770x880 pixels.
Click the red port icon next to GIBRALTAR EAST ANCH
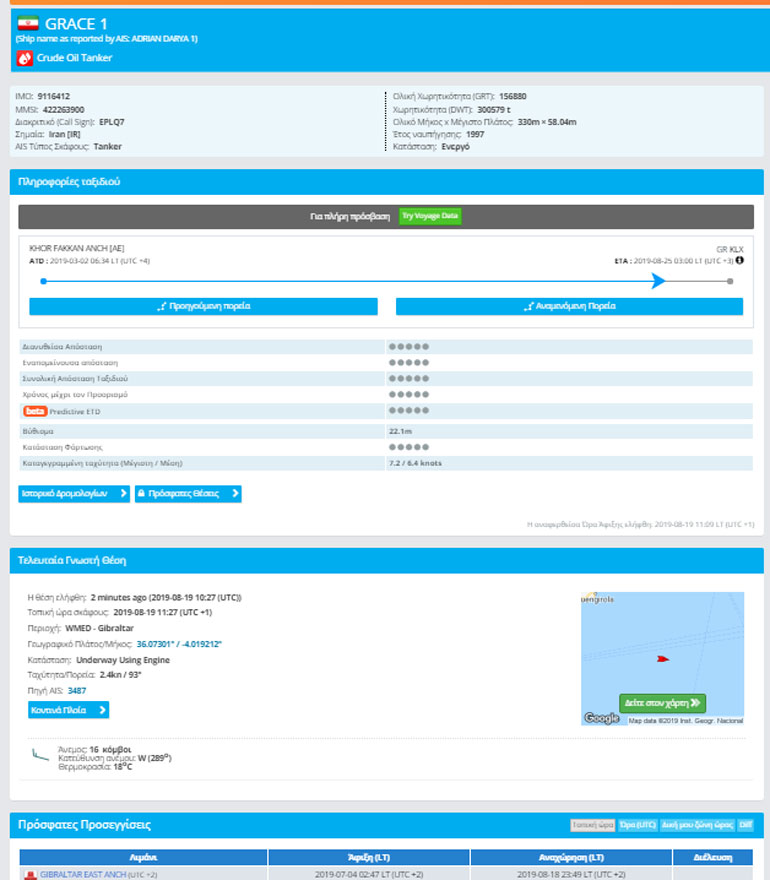point(30,874)
